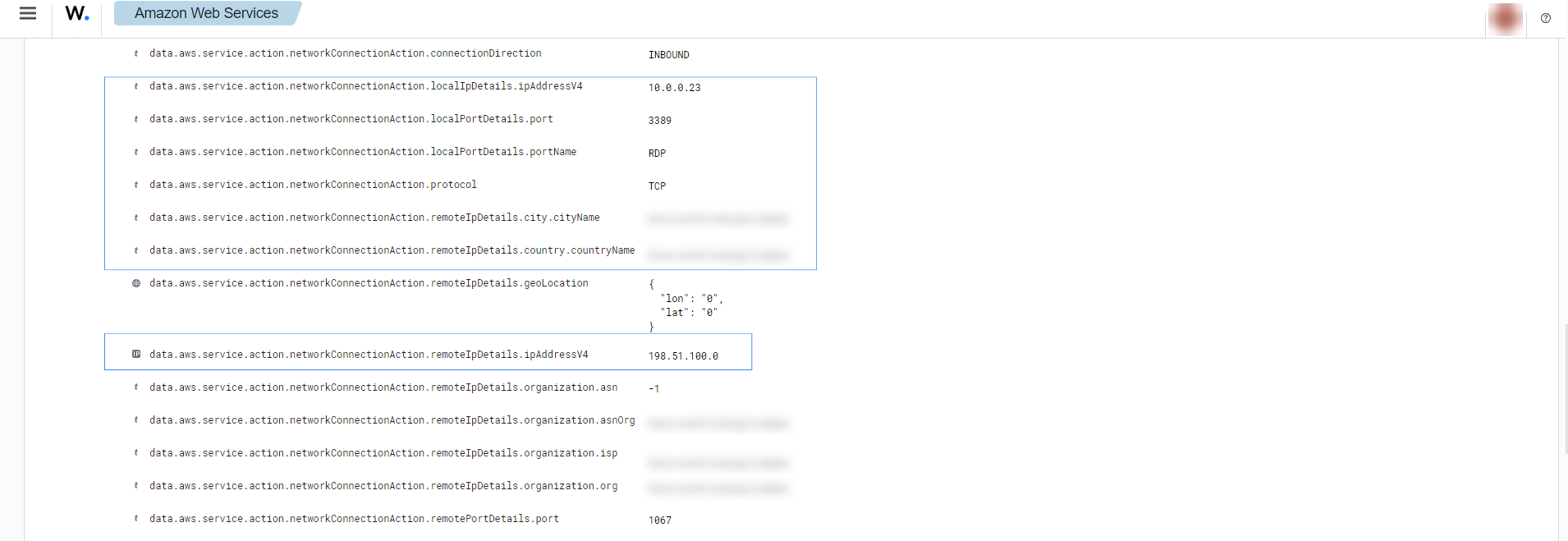1568x541 pixels.
Task: Click the text type icon beside localPortDetails.portName
Action: coord(136,152)
